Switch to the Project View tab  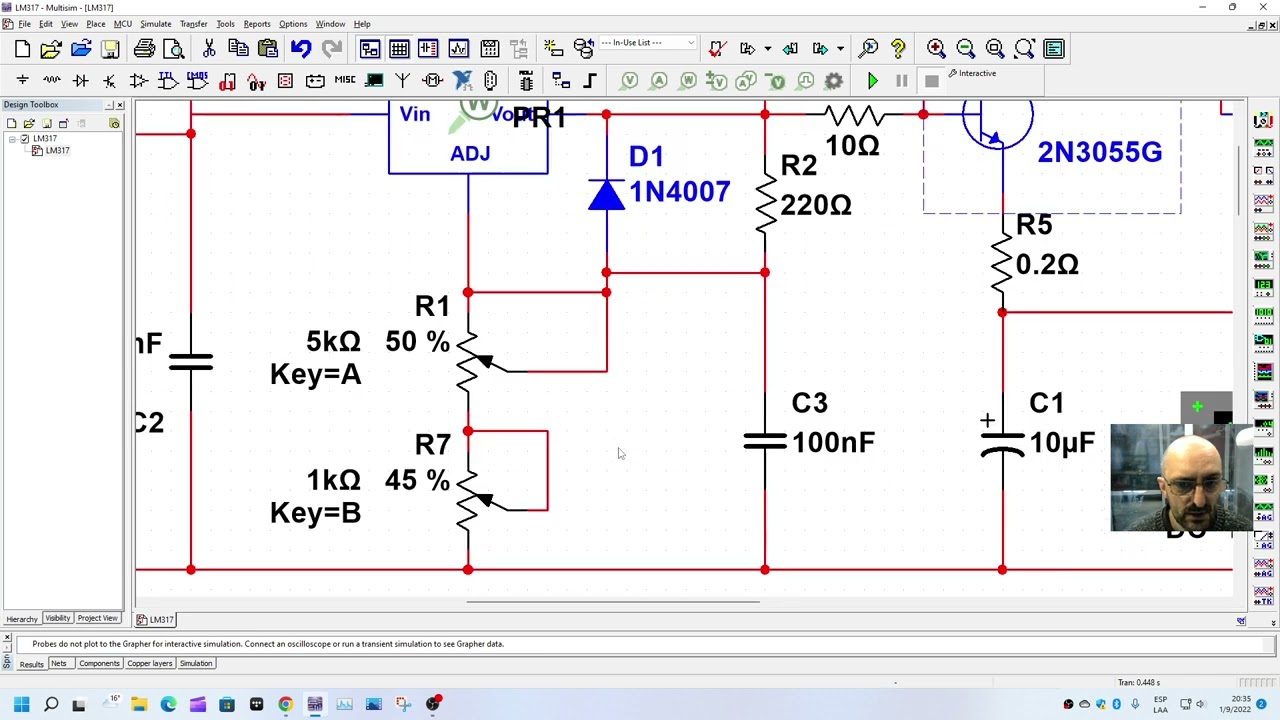97,619
